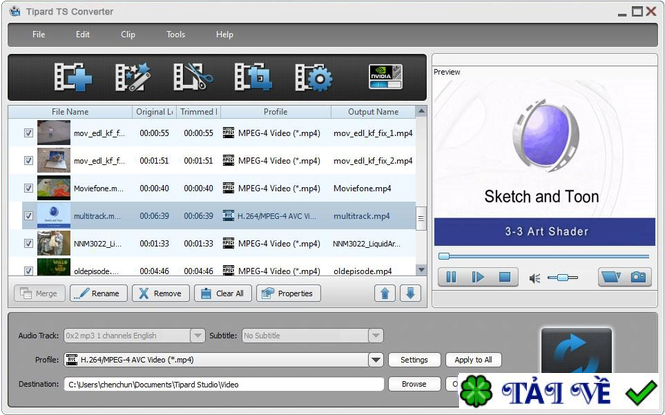The width and height of the screenshot is (665, 415).
Task: Open the Crop video toolbar icon
Action: point(253,77)
